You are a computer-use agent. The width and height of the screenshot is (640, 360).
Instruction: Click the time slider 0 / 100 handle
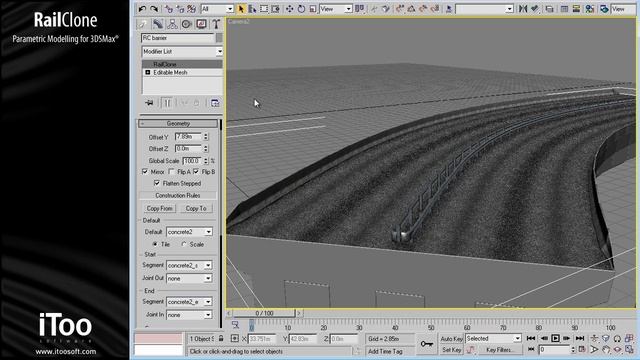click(x=264, y=313)
